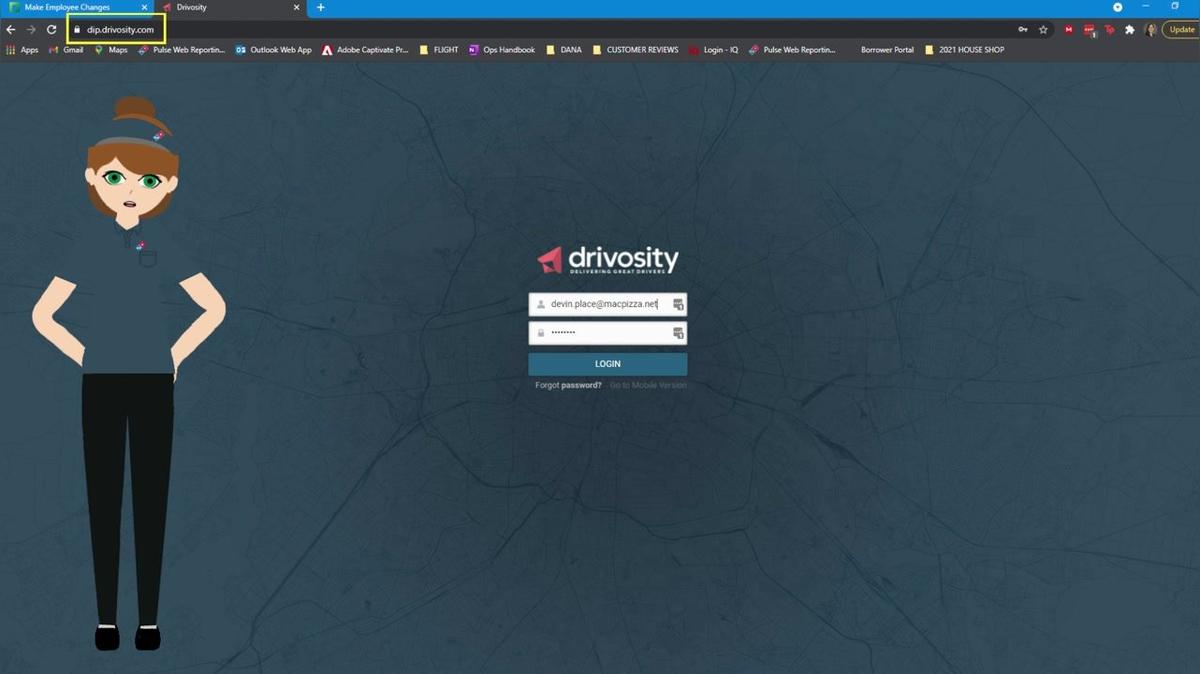Click the lock icon in address bar
1200x674 pixels.
(76, 30)
